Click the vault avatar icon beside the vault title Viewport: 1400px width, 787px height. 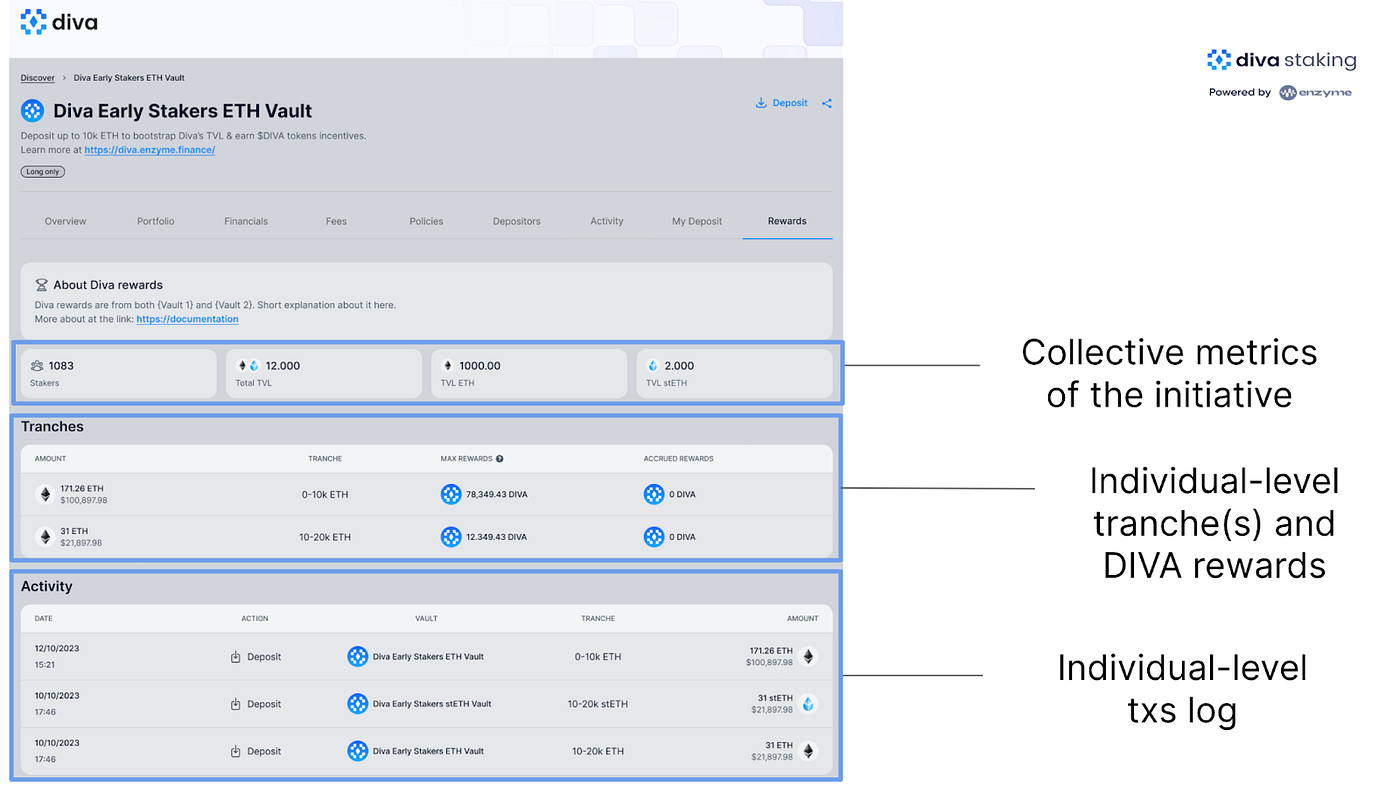32,110
